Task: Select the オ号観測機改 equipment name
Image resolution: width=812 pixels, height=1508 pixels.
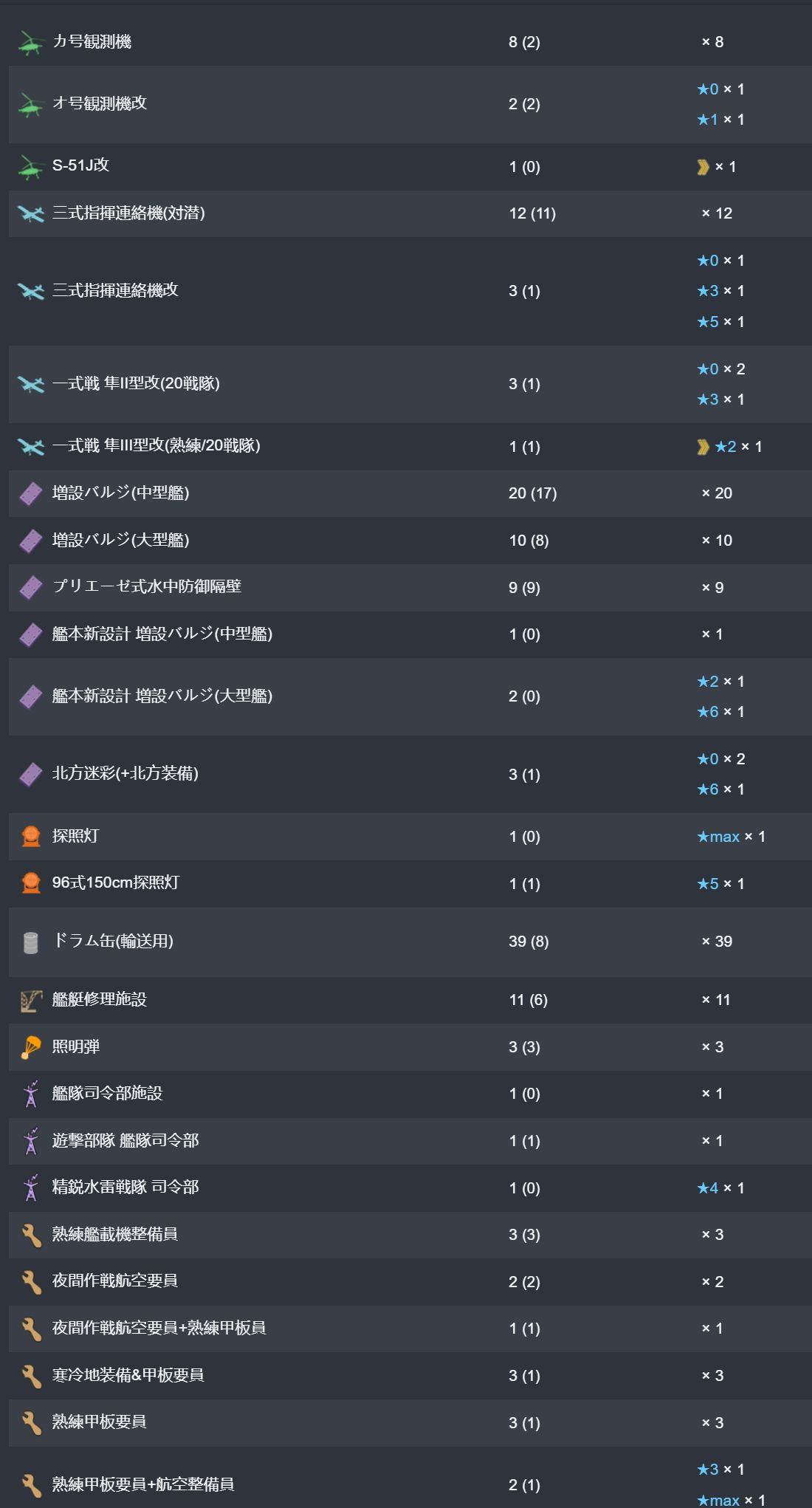Action: (100, 103)
